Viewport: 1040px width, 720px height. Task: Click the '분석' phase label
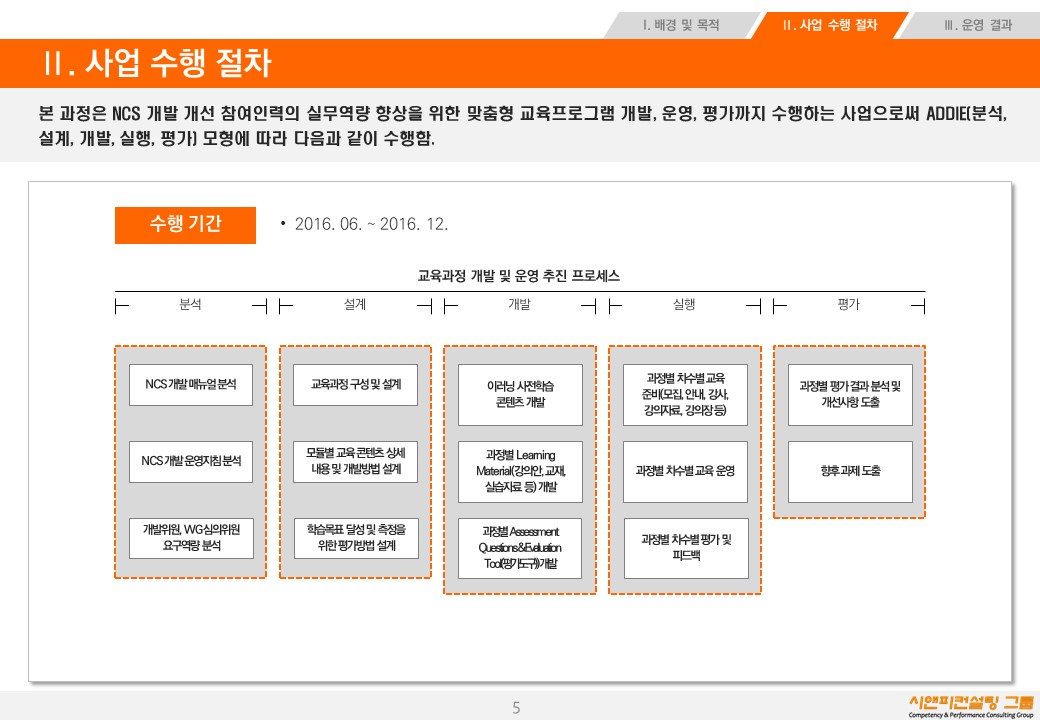(x=190, y=304)
